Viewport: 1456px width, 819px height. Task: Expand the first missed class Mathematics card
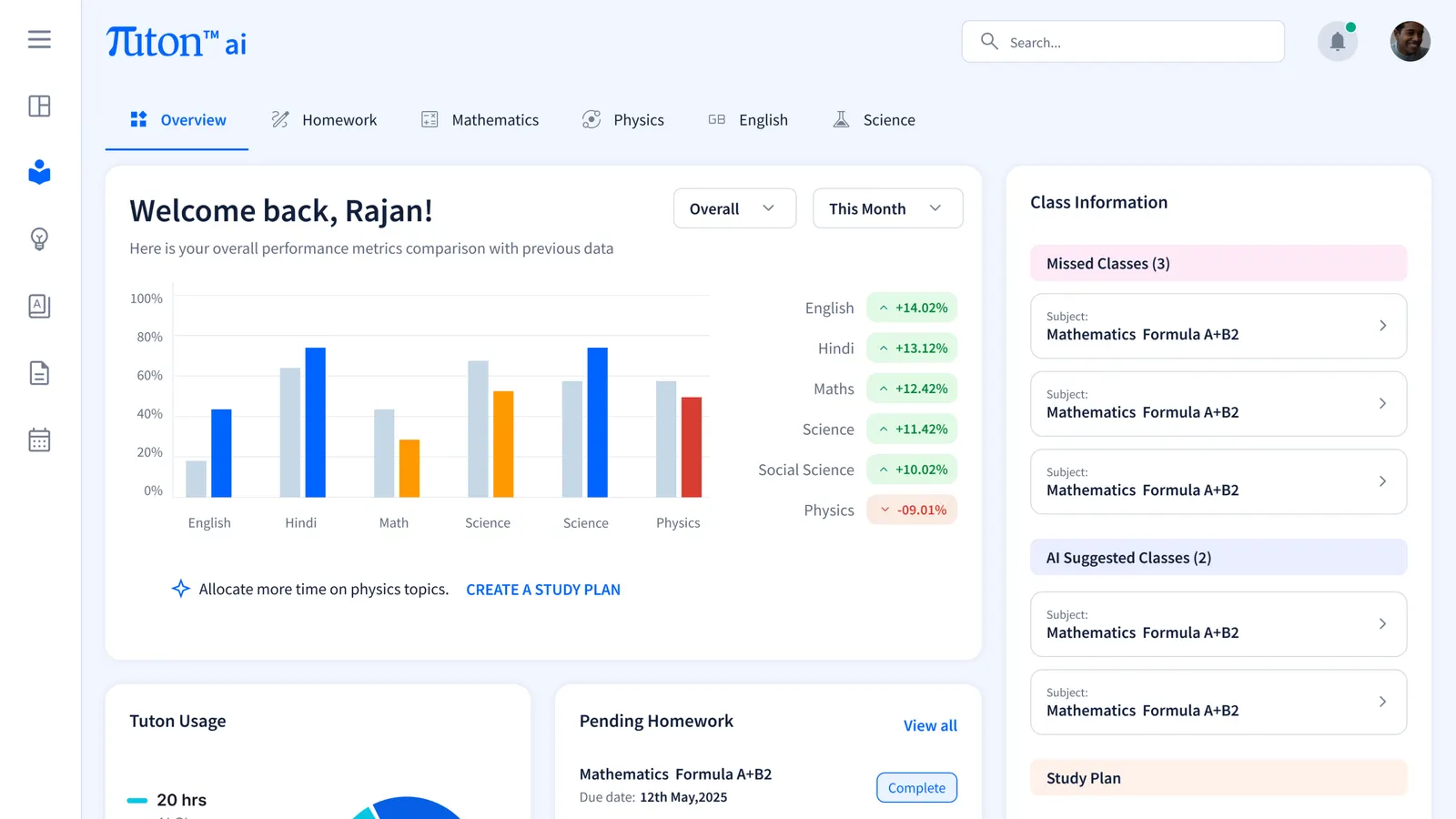[1218, 326]
